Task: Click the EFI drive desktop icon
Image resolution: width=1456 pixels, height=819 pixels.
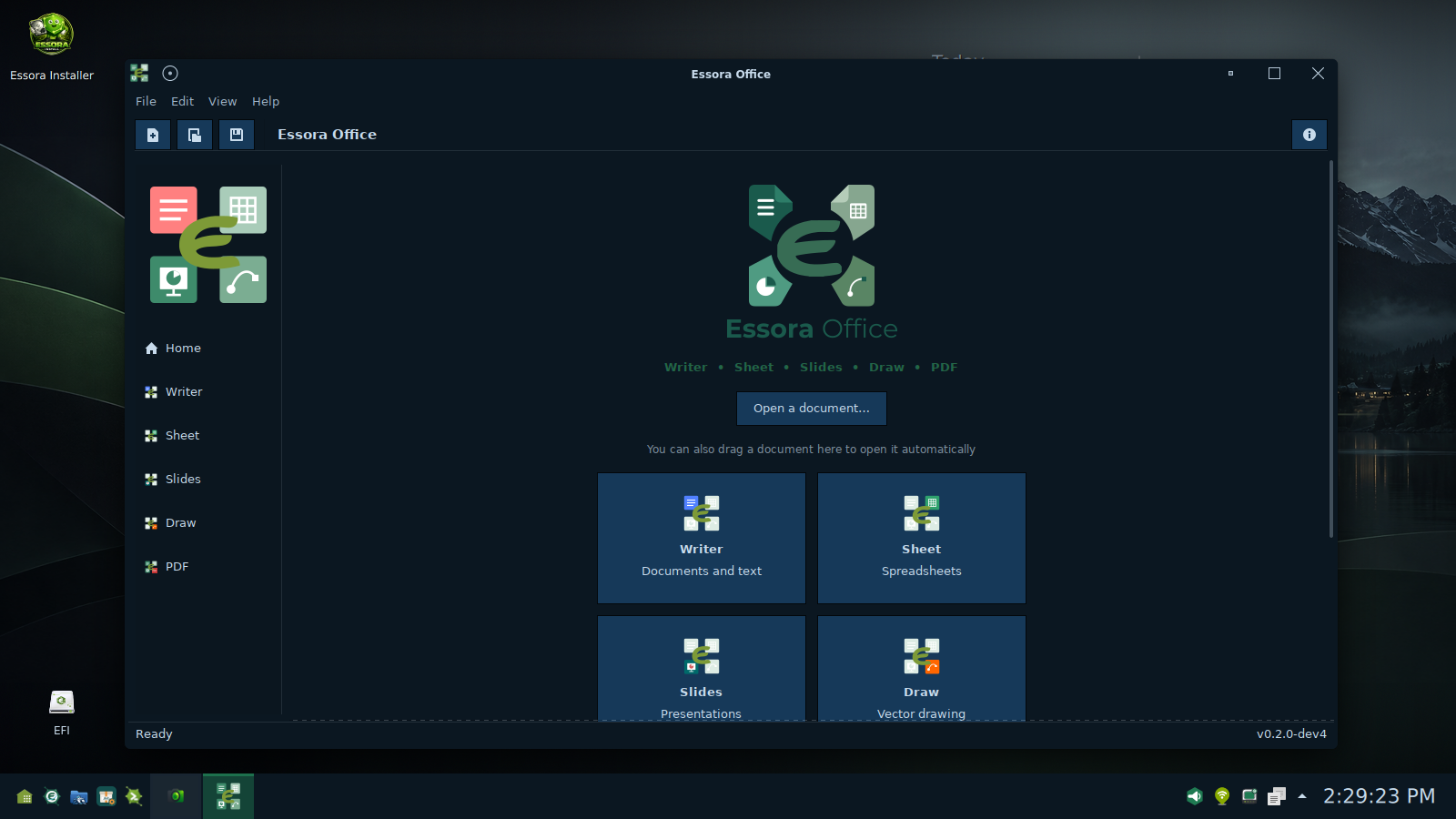Action: point(61,713)
